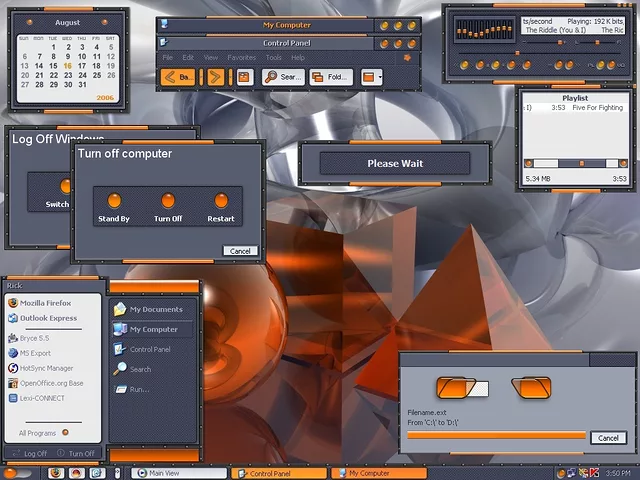This screenshot has height=480, width=640.
Task: Open the Tools menu in Control Panel
Action: (x=274, y=58)
